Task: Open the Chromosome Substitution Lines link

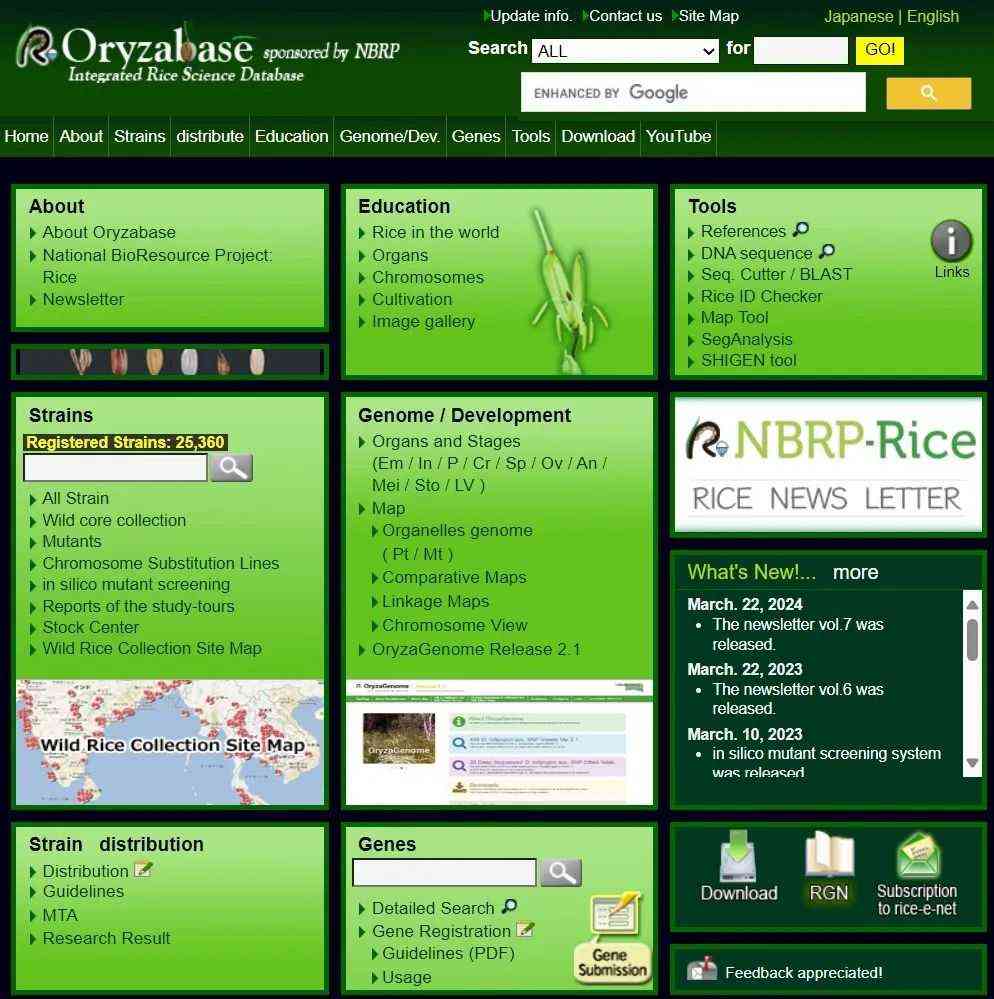Action: tap(161, 564)
